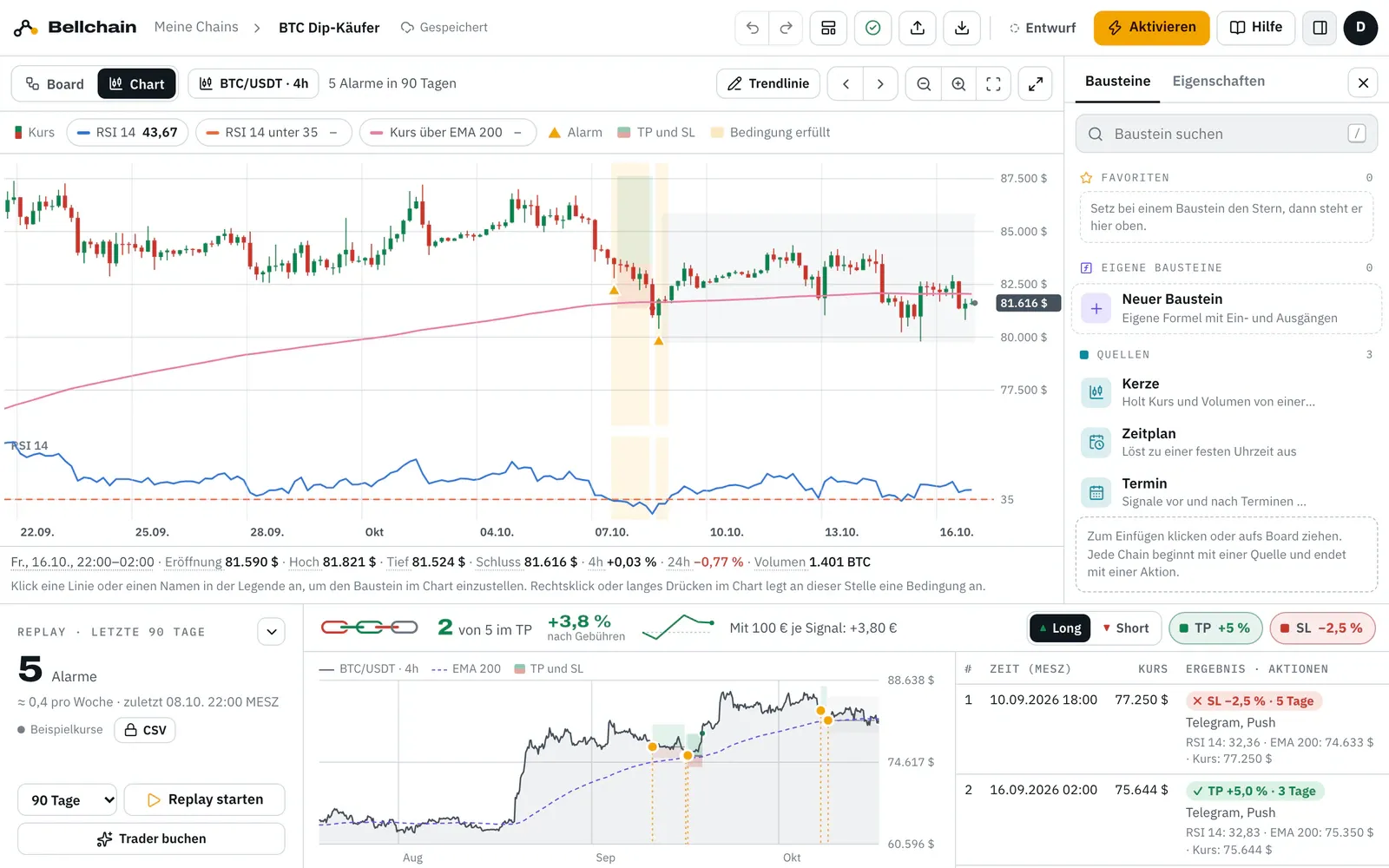Screen dimensions: 1389x868
Task: Go to previous chart period arrow
Action: [846, 84]
